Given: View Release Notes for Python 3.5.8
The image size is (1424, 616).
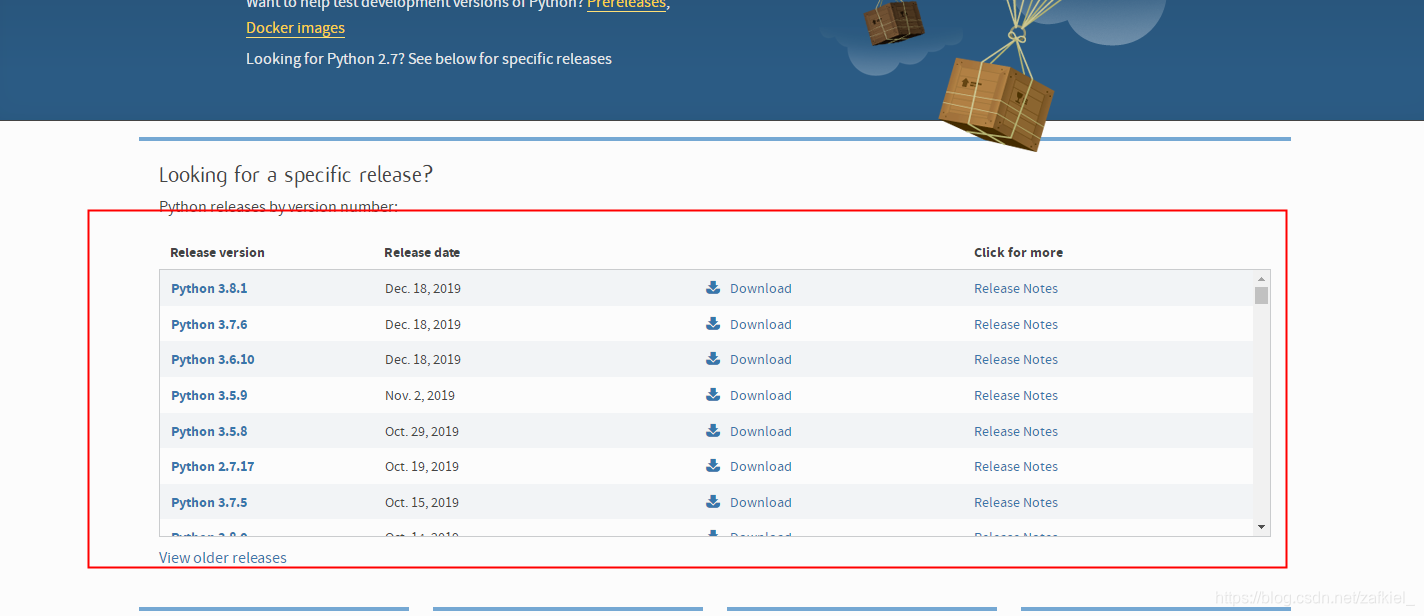Looking at the screenshot, I should pos(1016,431).
